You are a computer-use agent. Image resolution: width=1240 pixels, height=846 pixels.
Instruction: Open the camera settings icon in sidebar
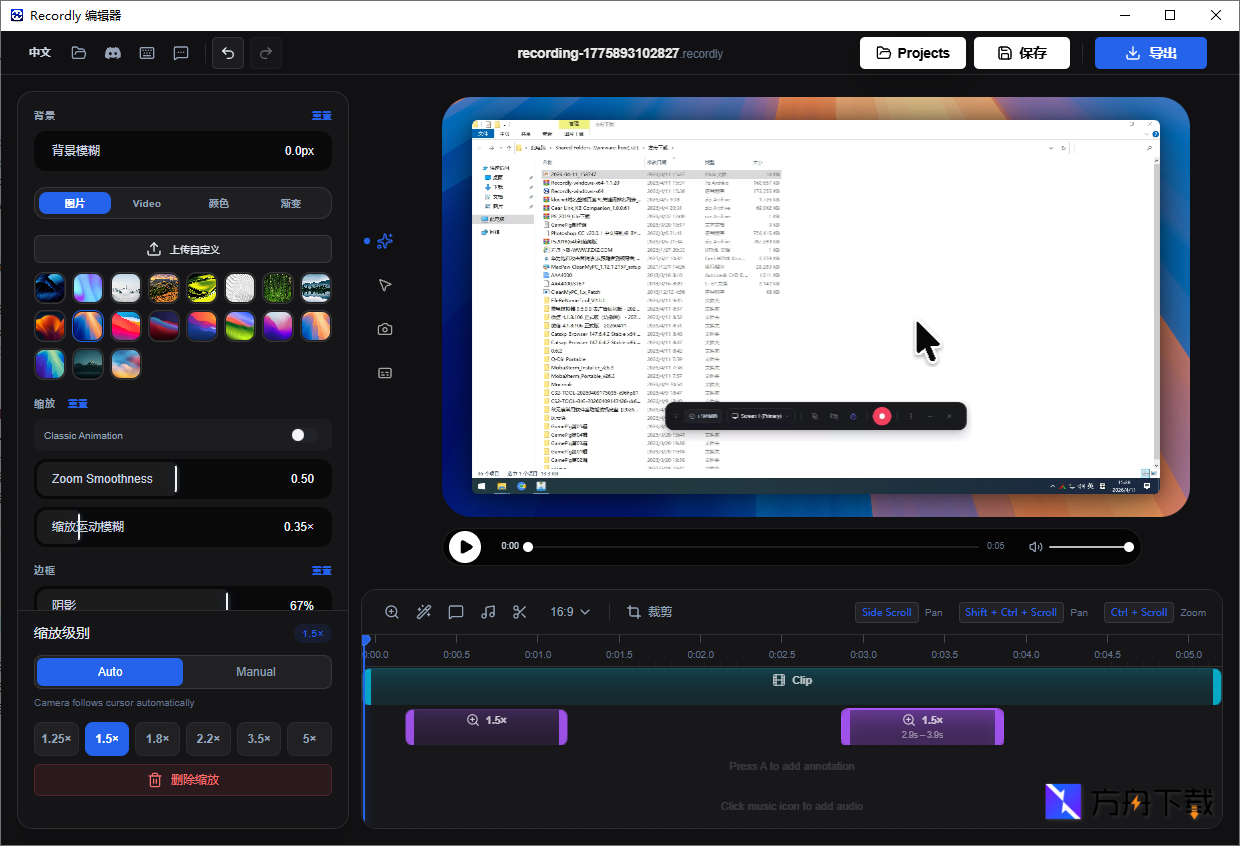(x=385, y=329)
